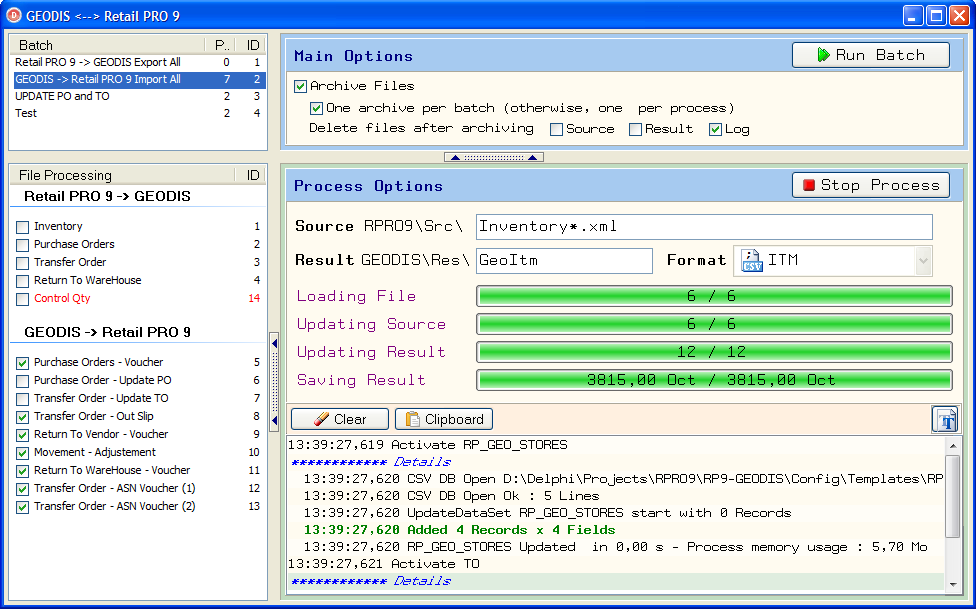Check the Inventory file process
The image size is (976, 609).
pyautogui.click(x=22, y=227)
